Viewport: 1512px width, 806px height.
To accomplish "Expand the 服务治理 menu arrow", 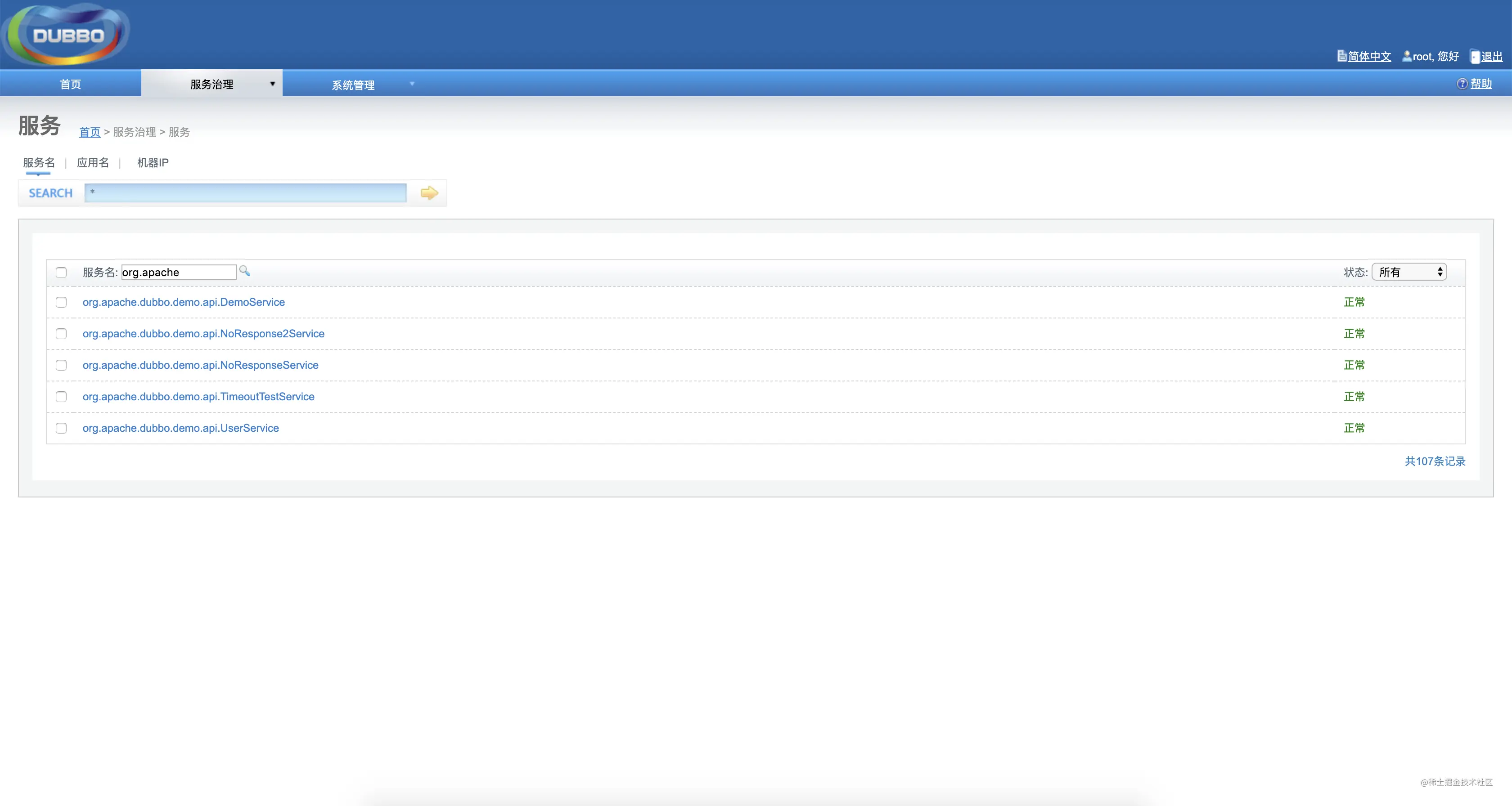I will [x=272, y=84].
